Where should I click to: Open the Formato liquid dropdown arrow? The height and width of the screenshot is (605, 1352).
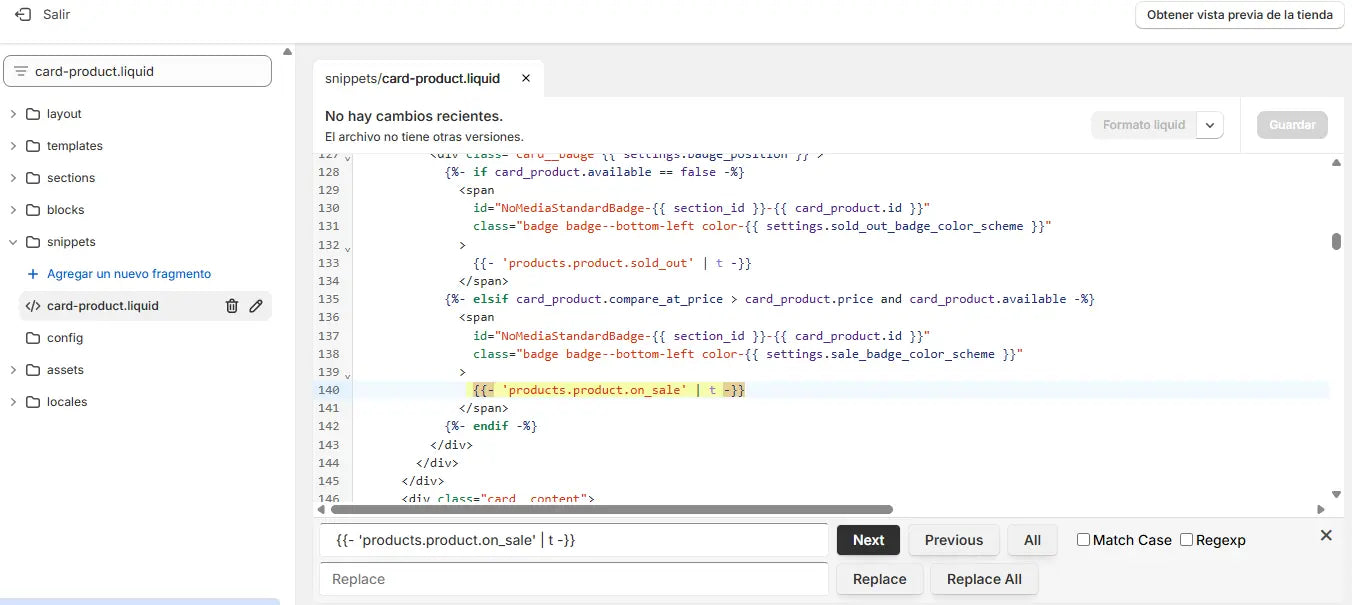pyautogui.click(x=1210, y=125)
